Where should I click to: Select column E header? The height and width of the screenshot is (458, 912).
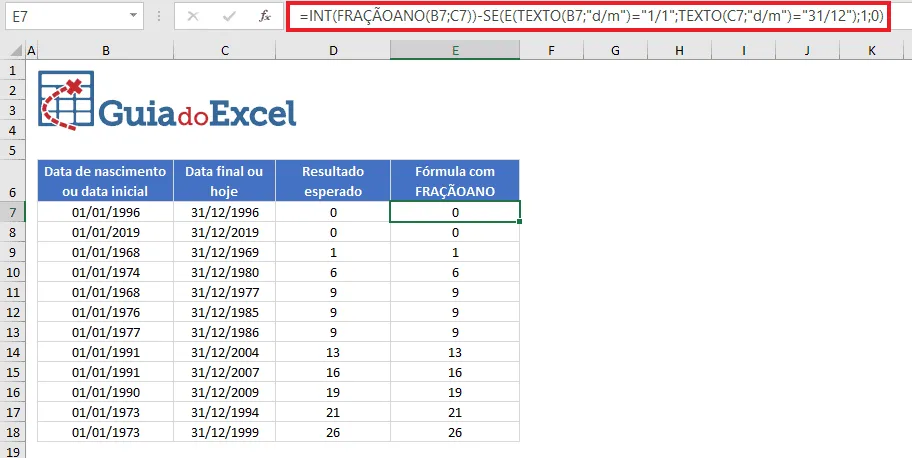tap(455, 51)
